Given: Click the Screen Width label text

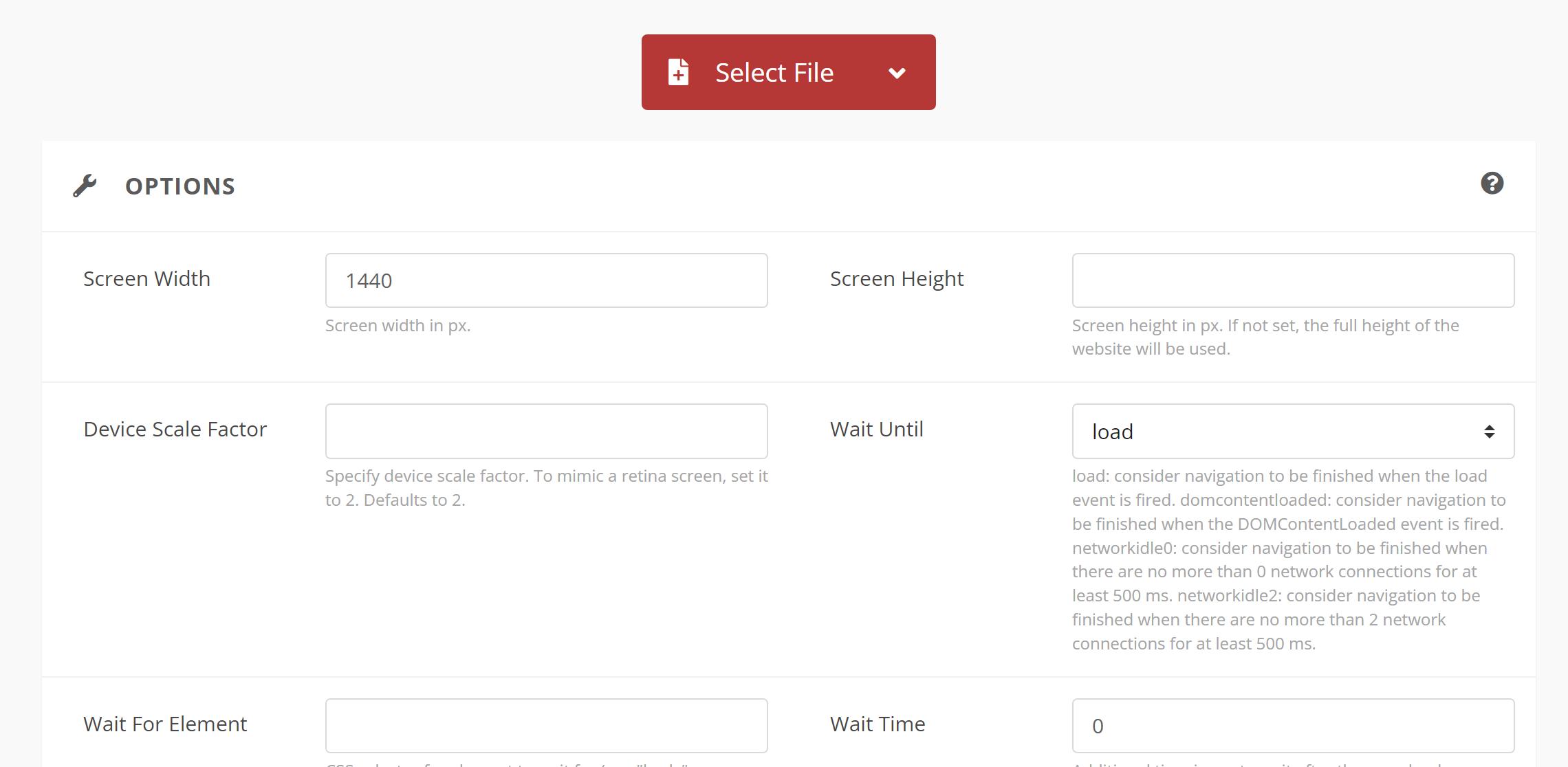Looking at the screenshot, I should tap(146, 279).
